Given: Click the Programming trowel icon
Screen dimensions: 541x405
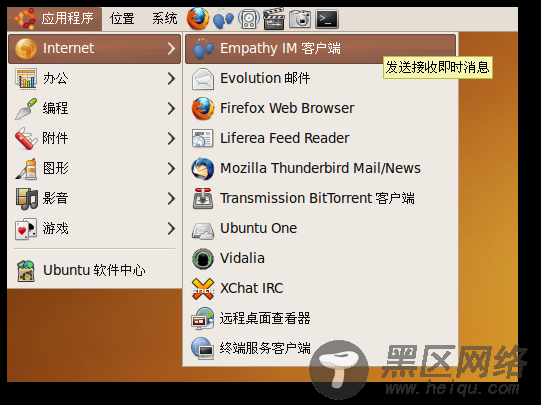Looking at the screenshot, I should tap(26, 109).
